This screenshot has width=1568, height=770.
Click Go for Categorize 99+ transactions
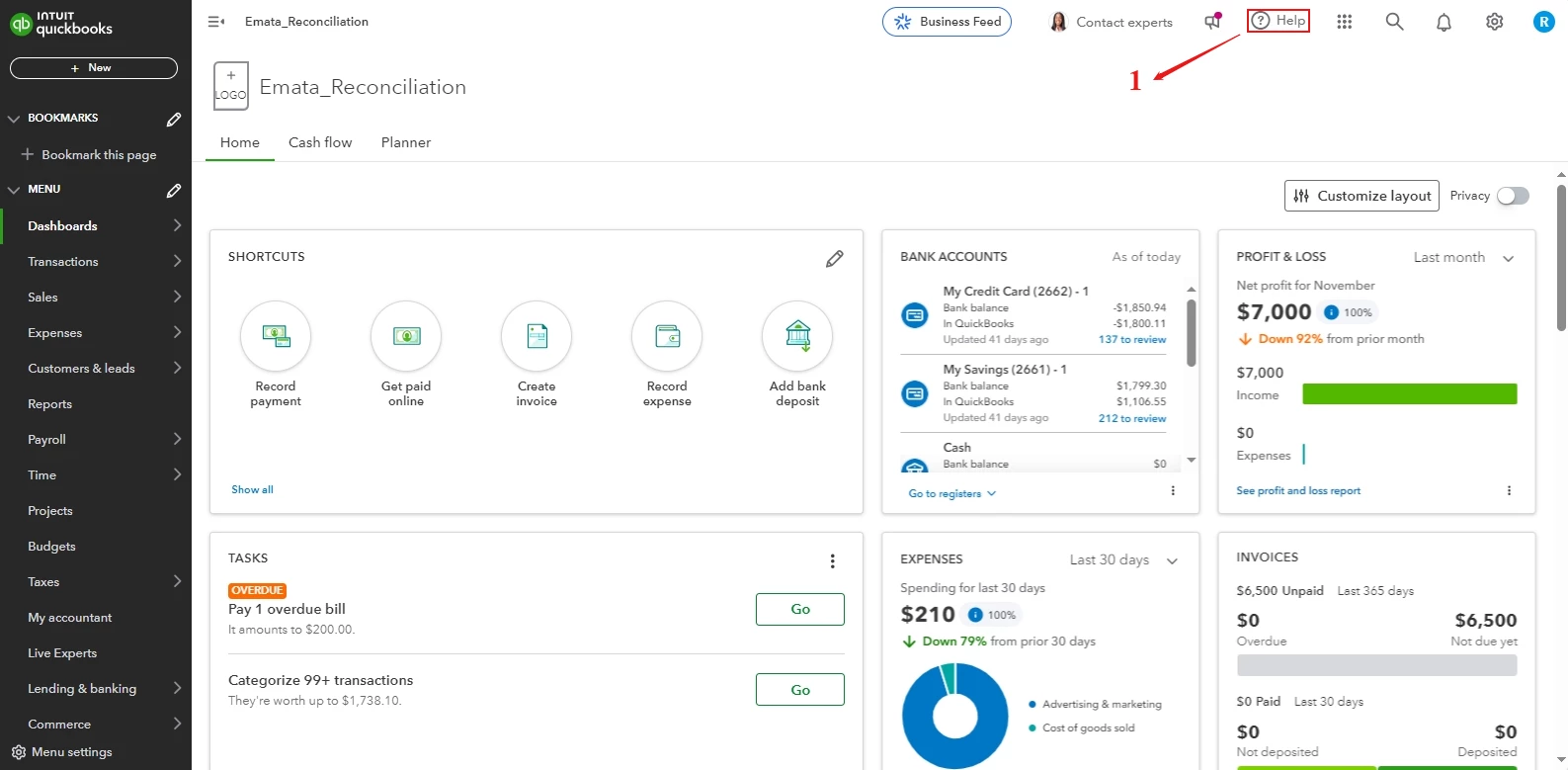pyautogui.click(x=800, y=690)
